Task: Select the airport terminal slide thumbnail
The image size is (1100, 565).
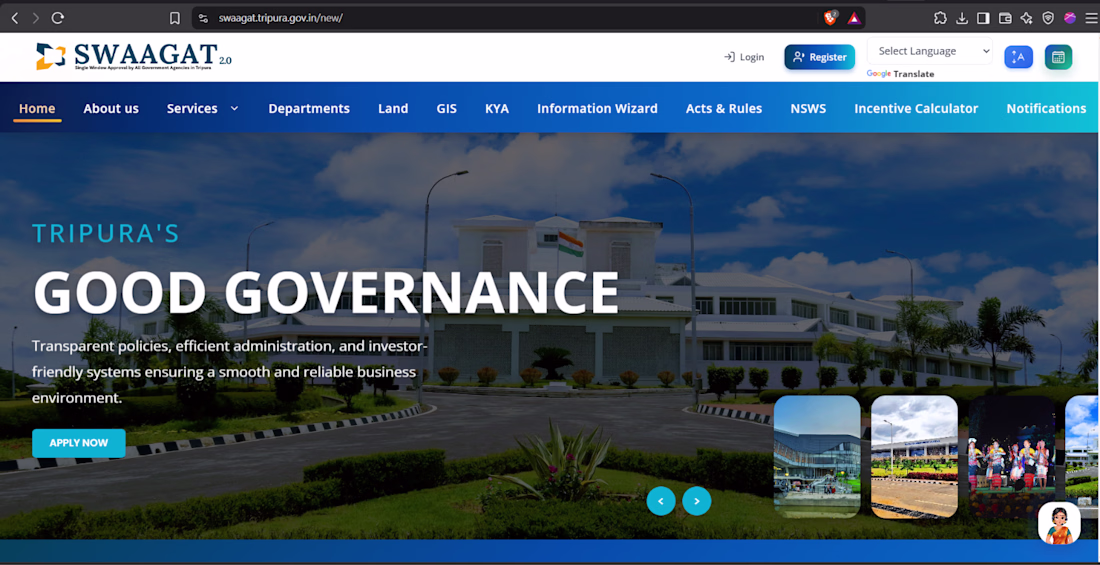Action: (914, 457)
